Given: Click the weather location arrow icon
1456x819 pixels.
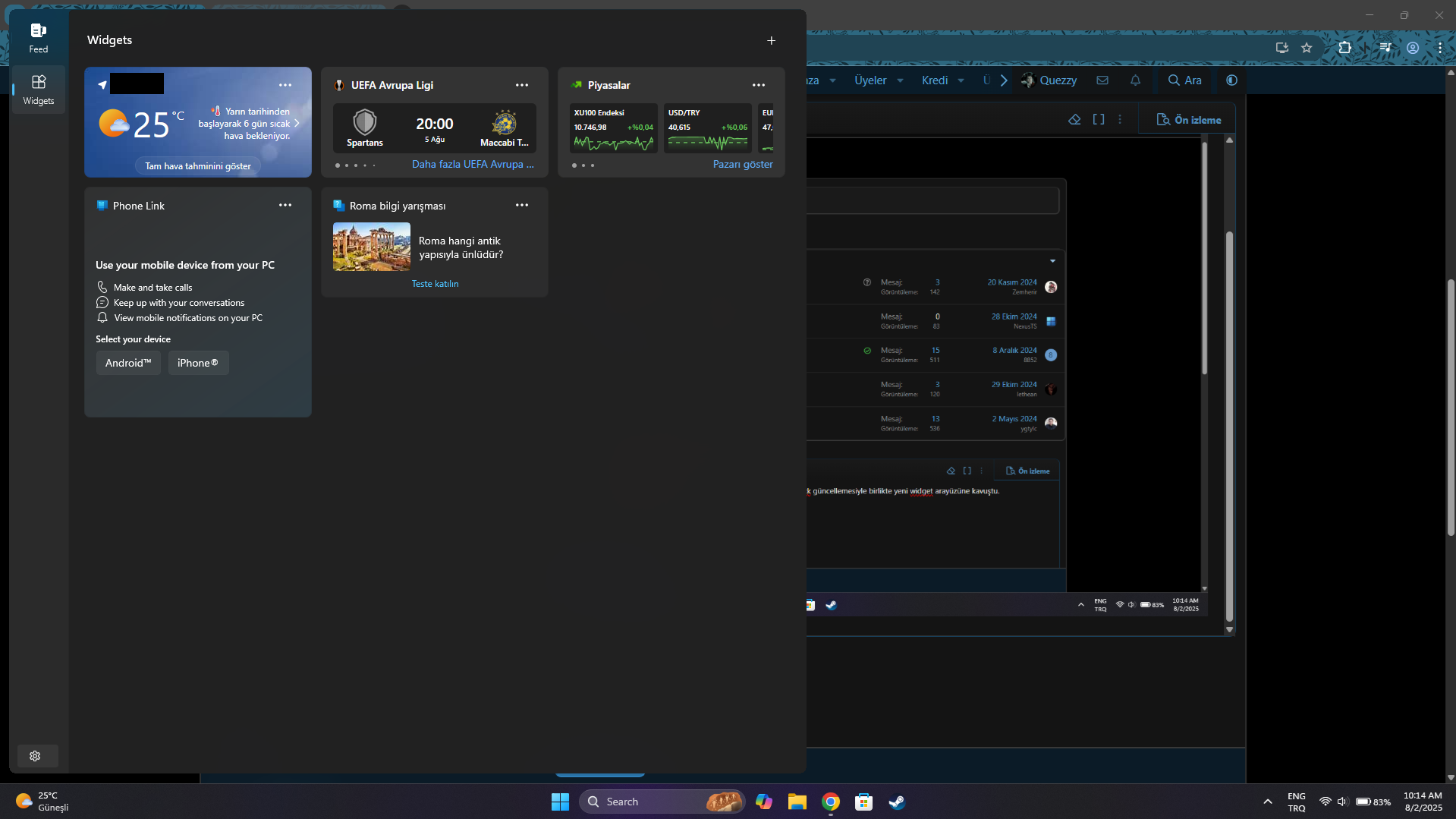Looking at the screenshot, I should pos(102,84).
